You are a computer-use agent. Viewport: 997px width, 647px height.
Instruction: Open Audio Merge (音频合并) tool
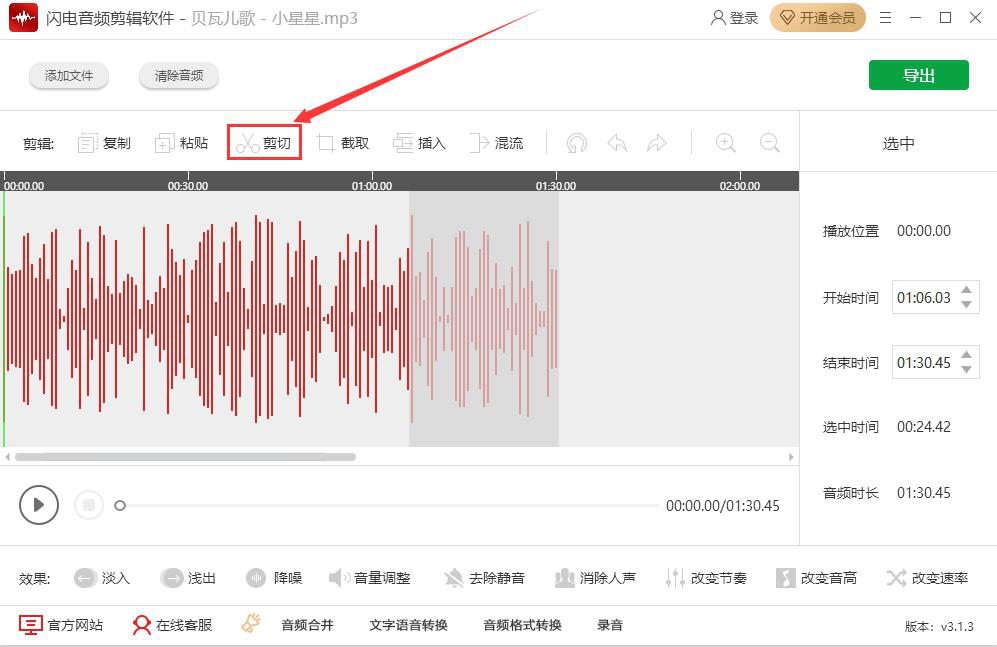tap(307, 625)
